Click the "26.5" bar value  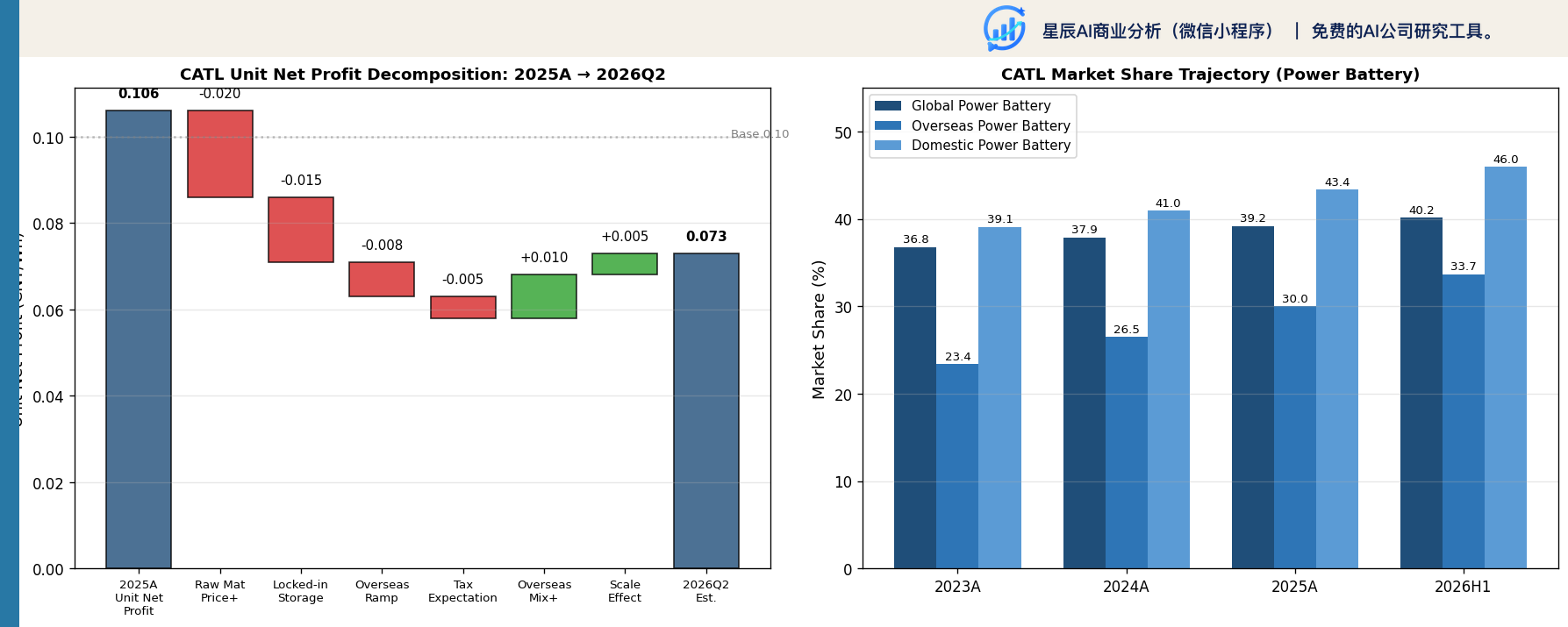[1126, 330]
